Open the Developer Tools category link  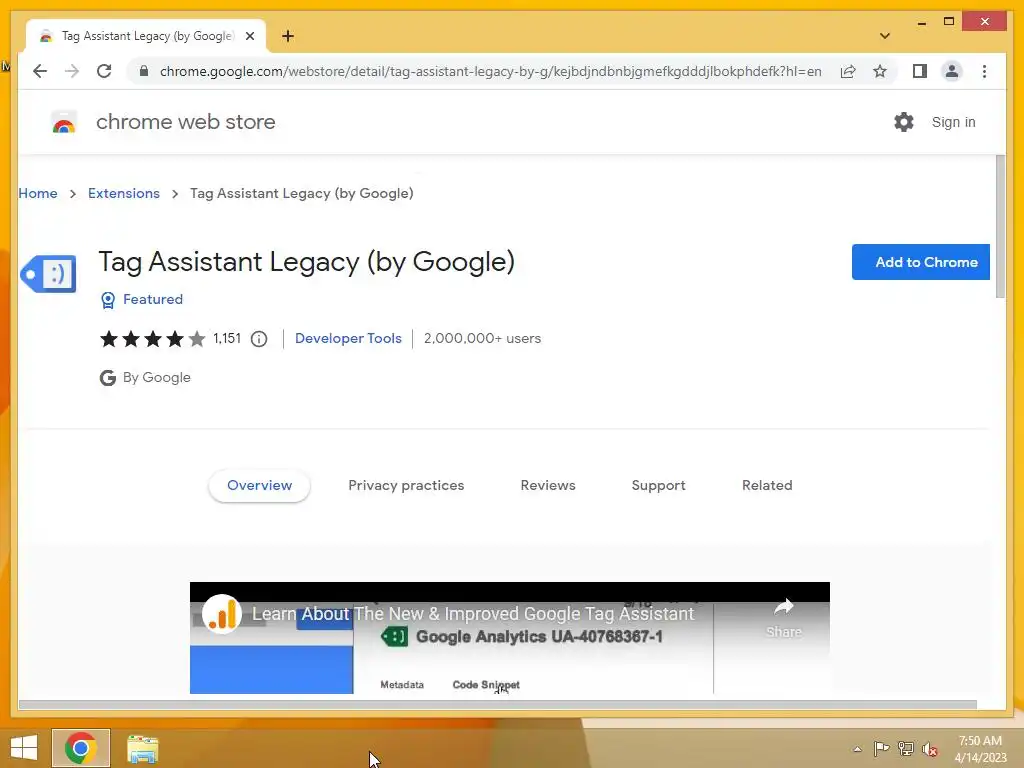348,338
